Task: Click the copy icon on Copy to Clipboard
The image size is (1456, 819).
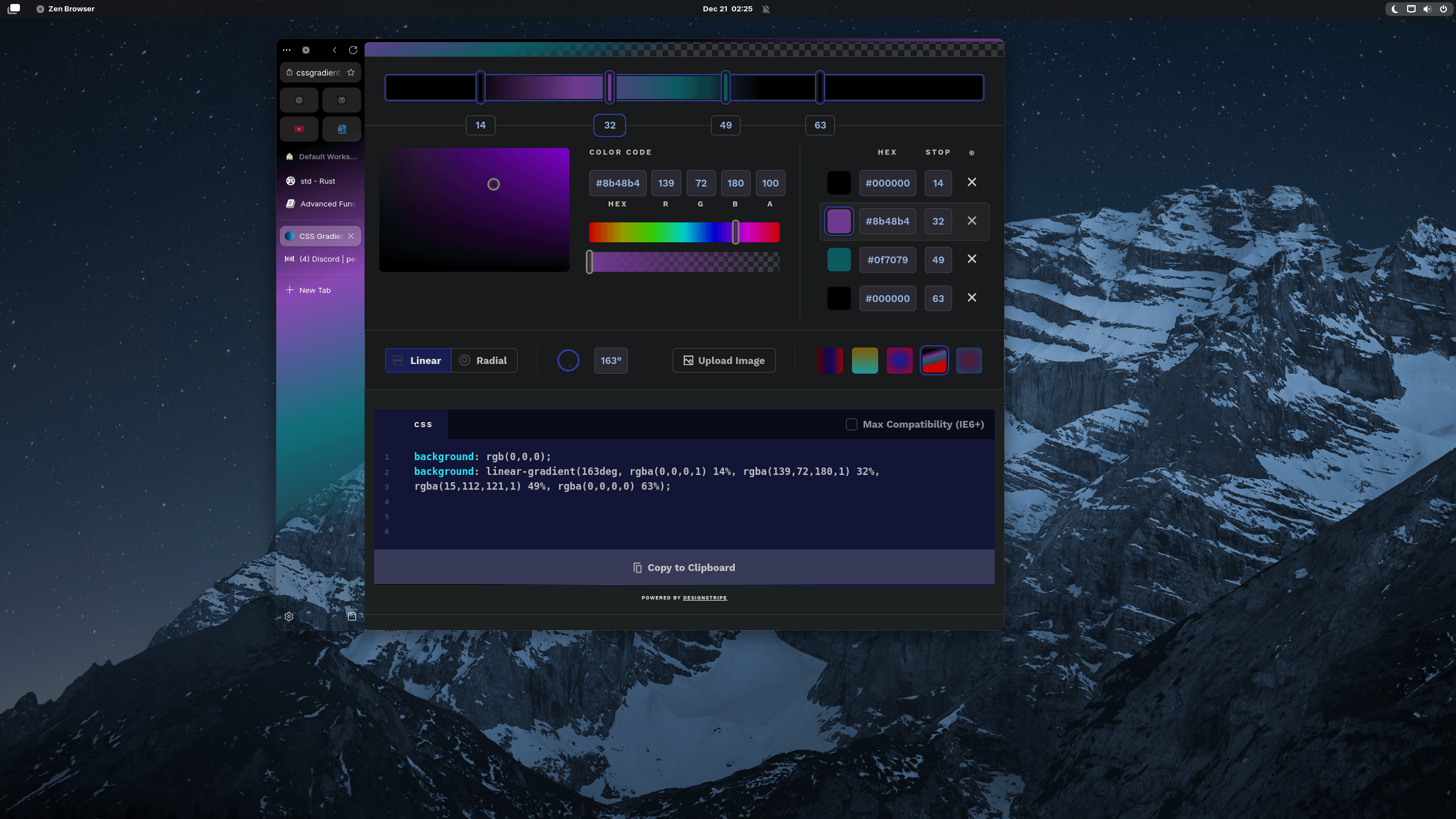Action: coord(636,567)
